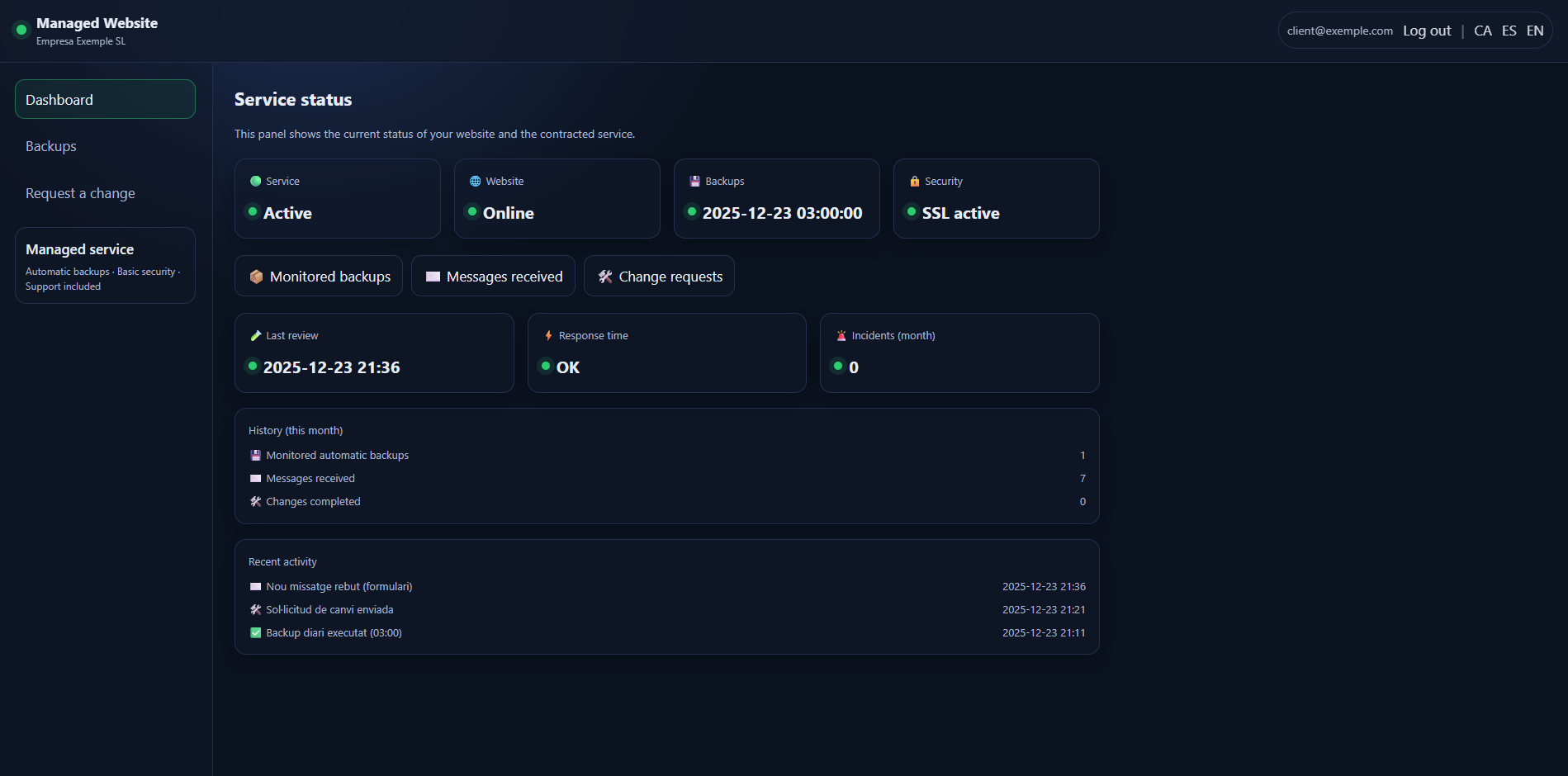Select the EN language option

coord(1534,31)
